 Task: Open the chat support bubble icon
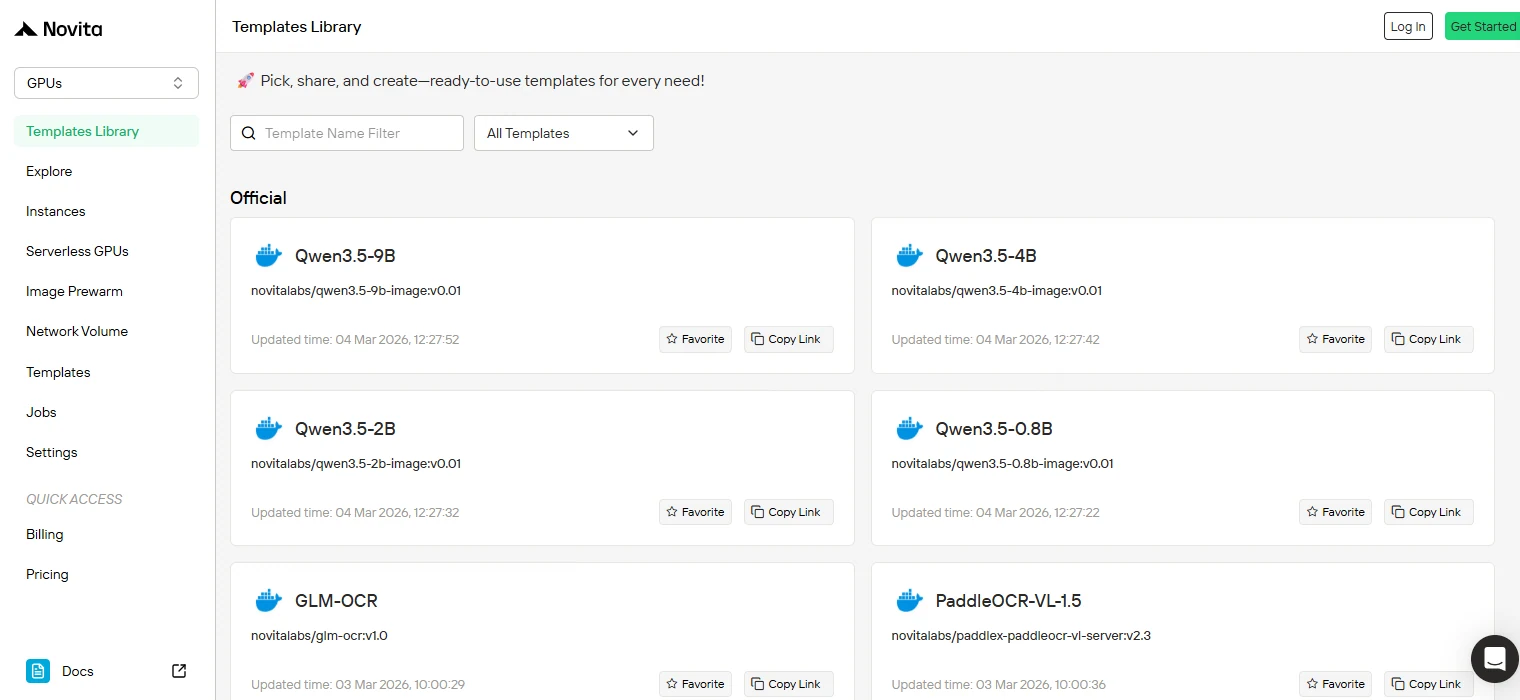click(1495, 659)
